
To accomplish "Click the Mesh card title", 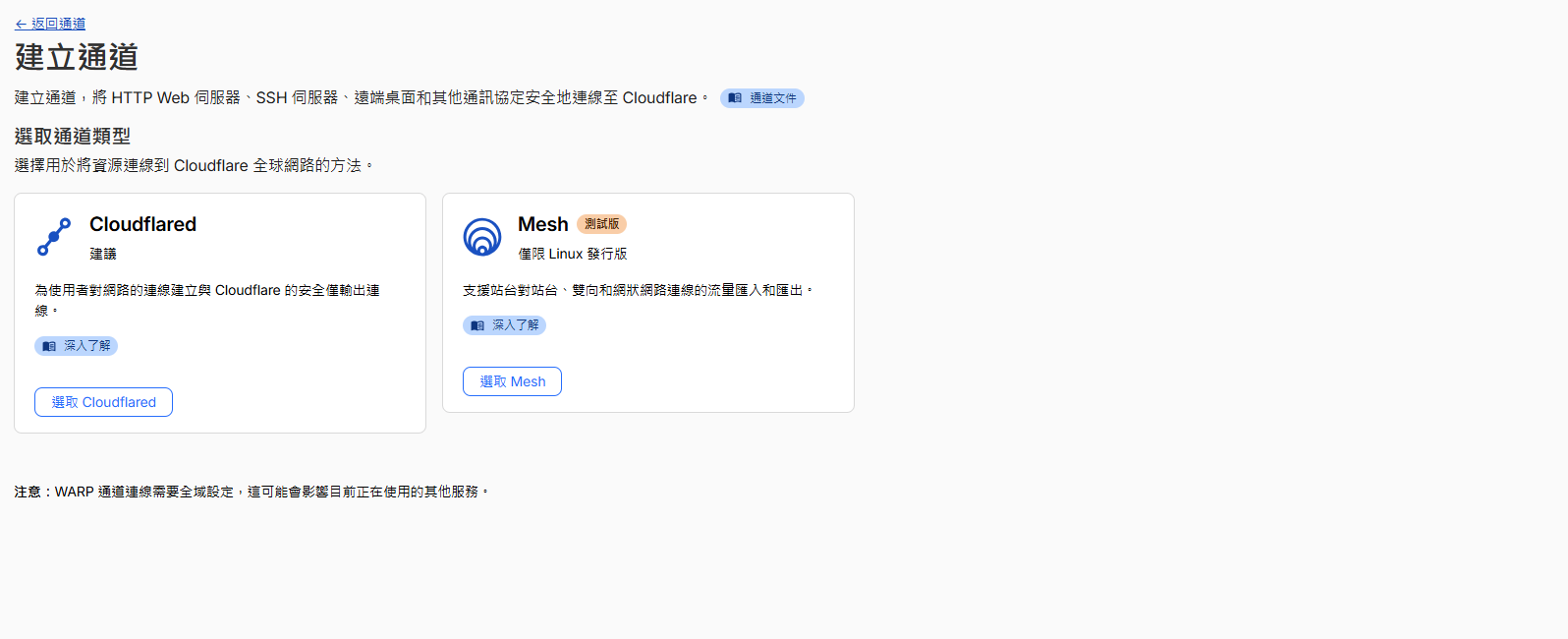I will pyautogui.click(x=543, y=224).
